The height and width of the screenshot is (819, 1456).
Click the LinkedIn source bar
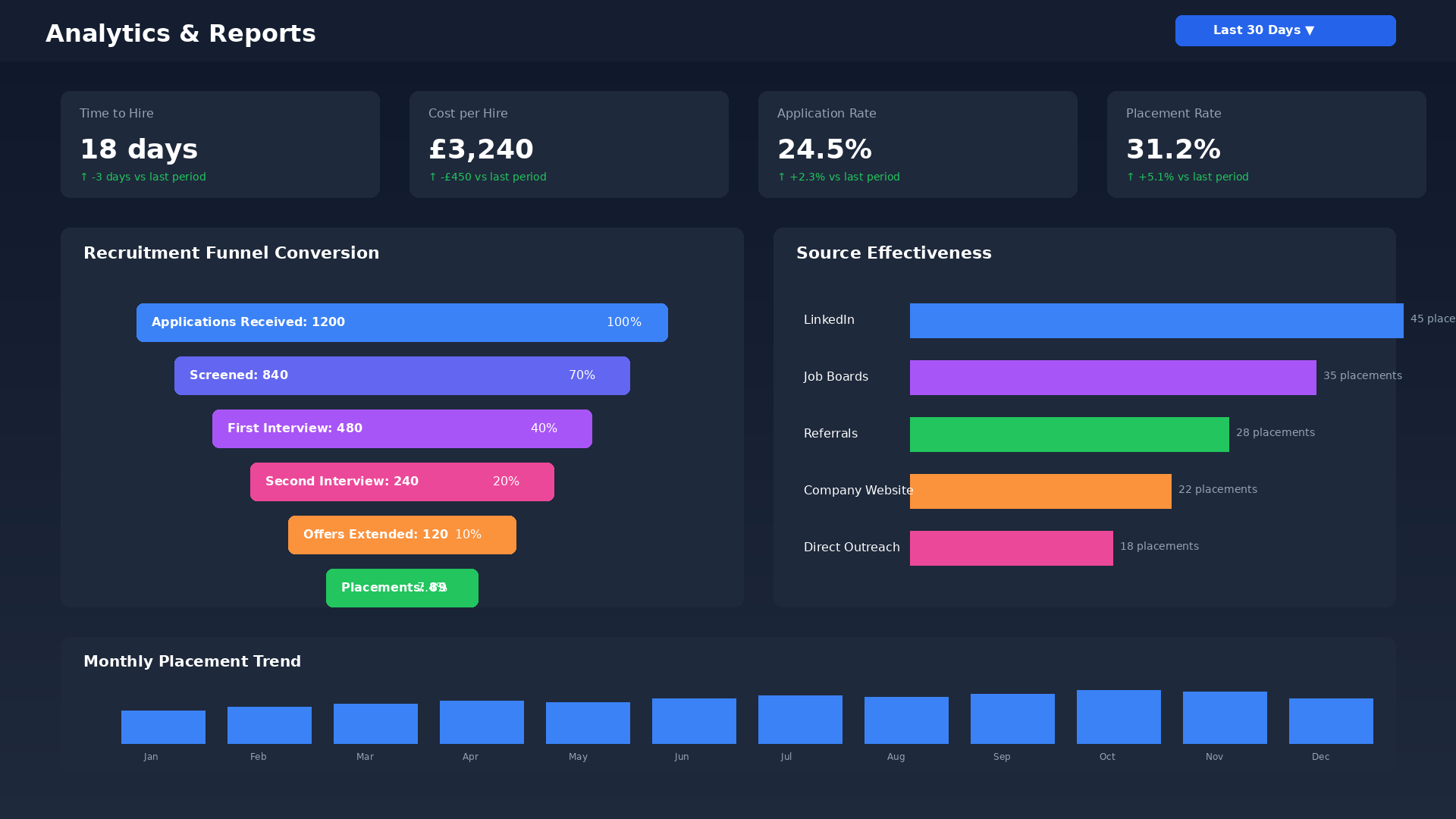[1156, 320]
